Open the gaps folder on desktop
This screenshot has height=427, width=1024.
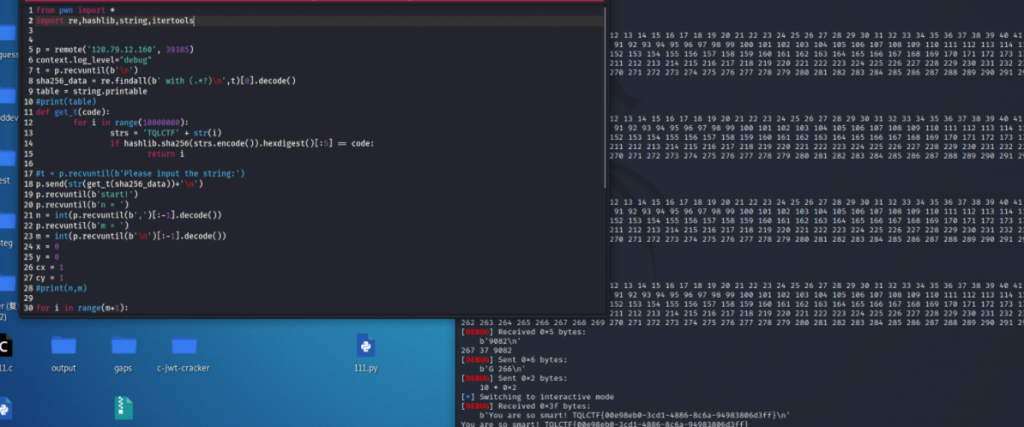[123, 347]
